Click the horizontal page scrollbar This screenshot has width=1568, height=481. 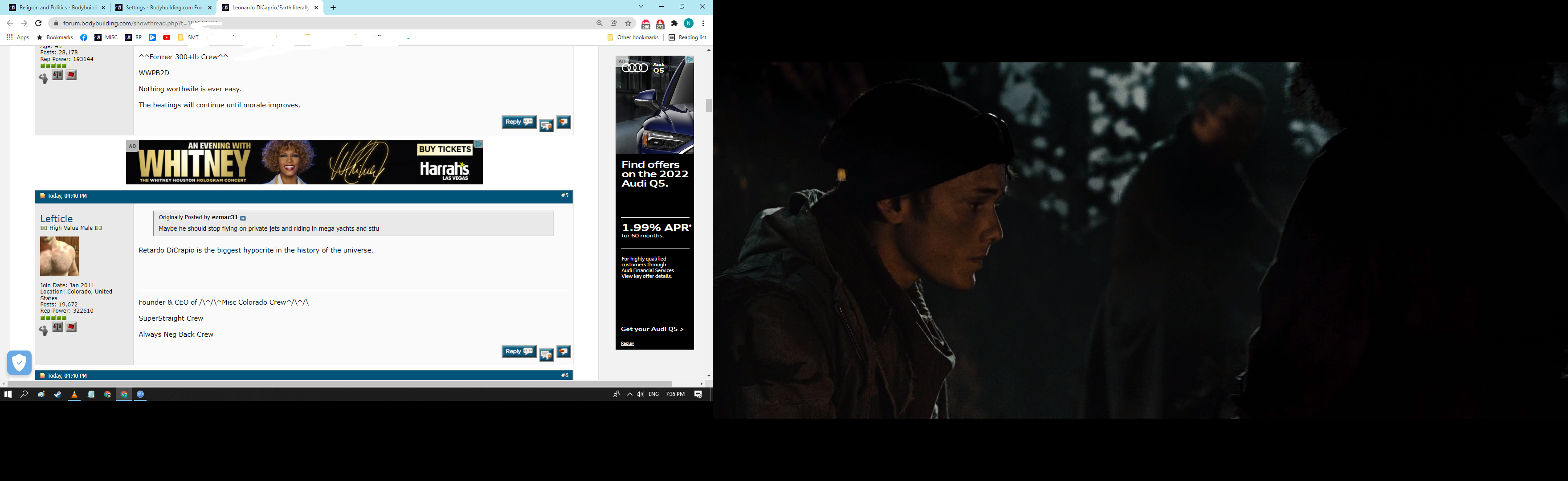point(339,383)
